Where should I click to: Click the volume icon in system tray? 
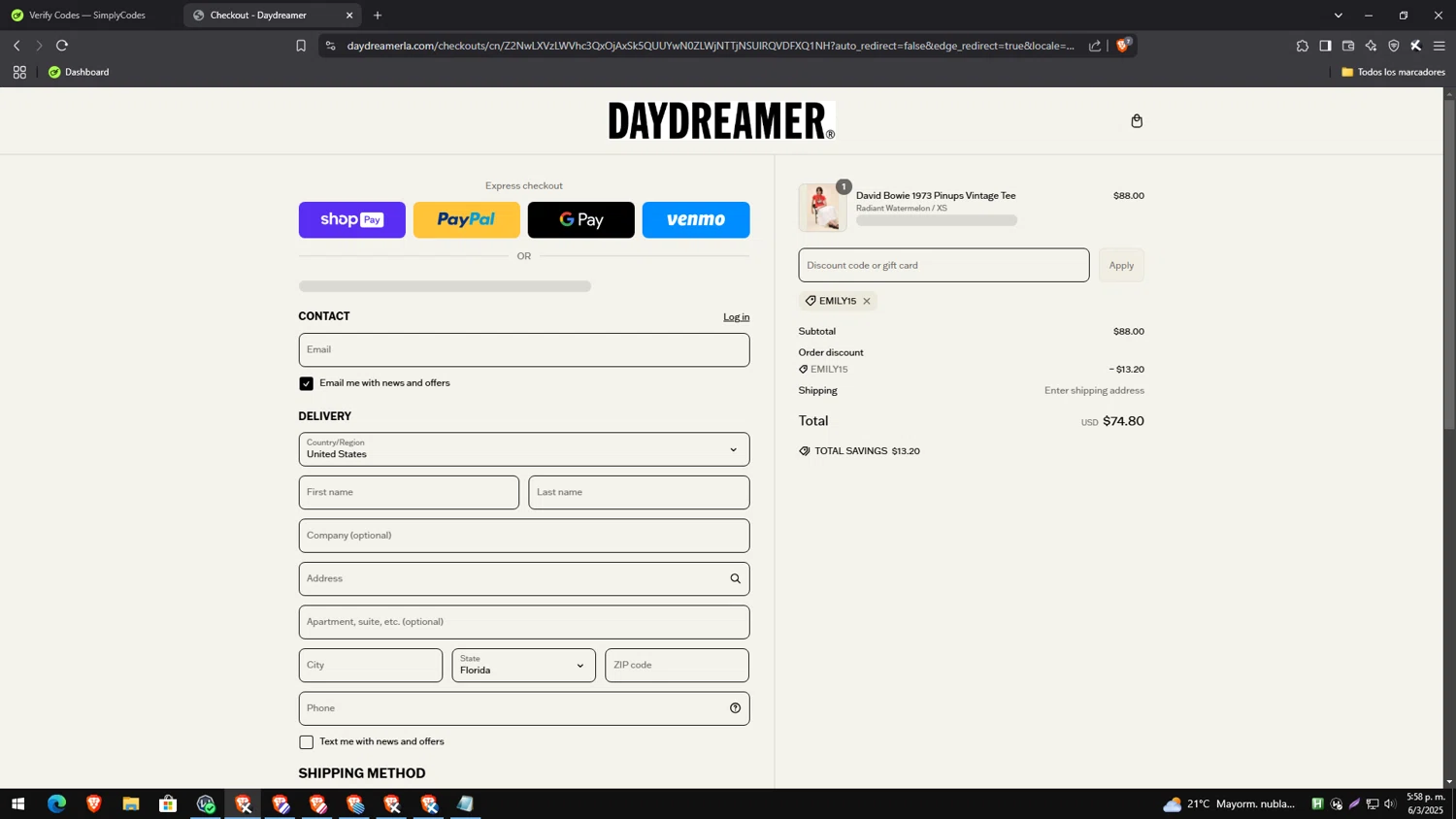click(x=1390, y=803)
